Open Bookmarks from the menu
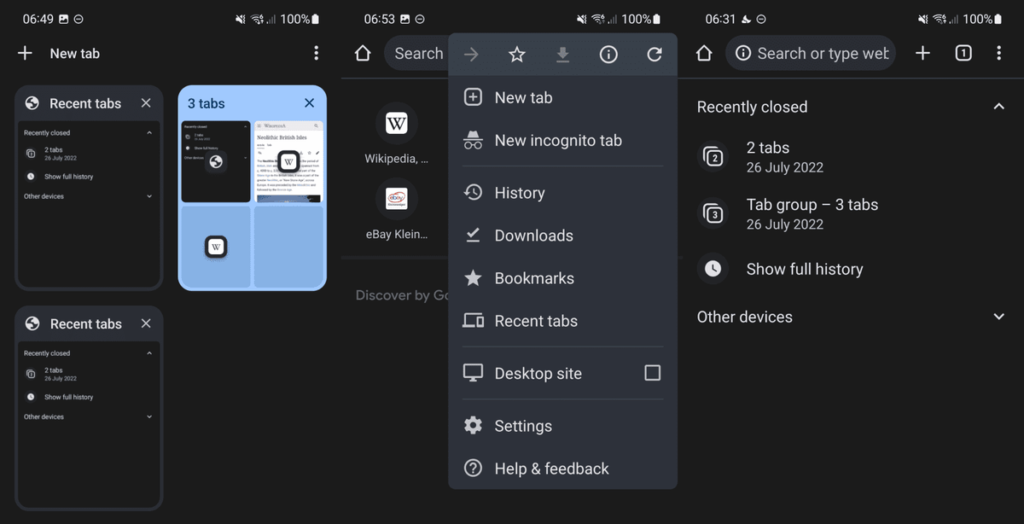Viewport: 1024px width, 524px height. [562, 278]
